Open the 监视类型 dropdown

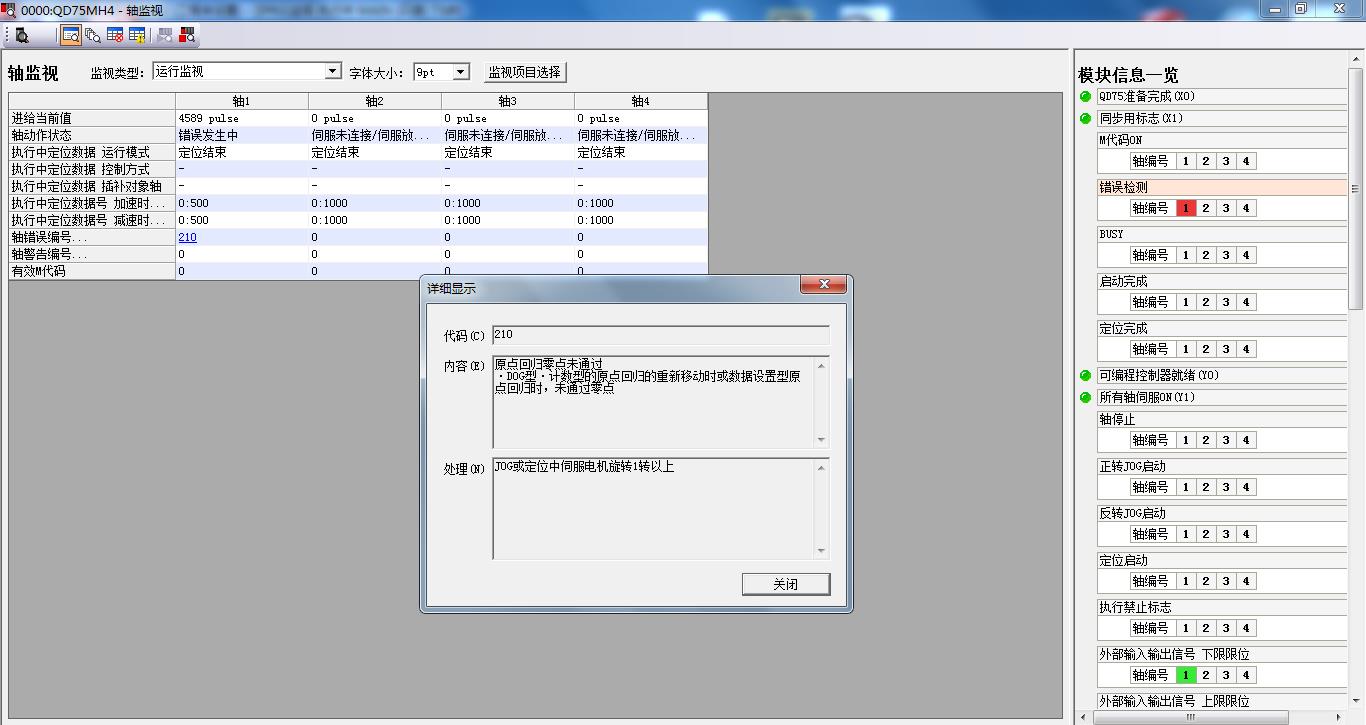coord(333,72)
